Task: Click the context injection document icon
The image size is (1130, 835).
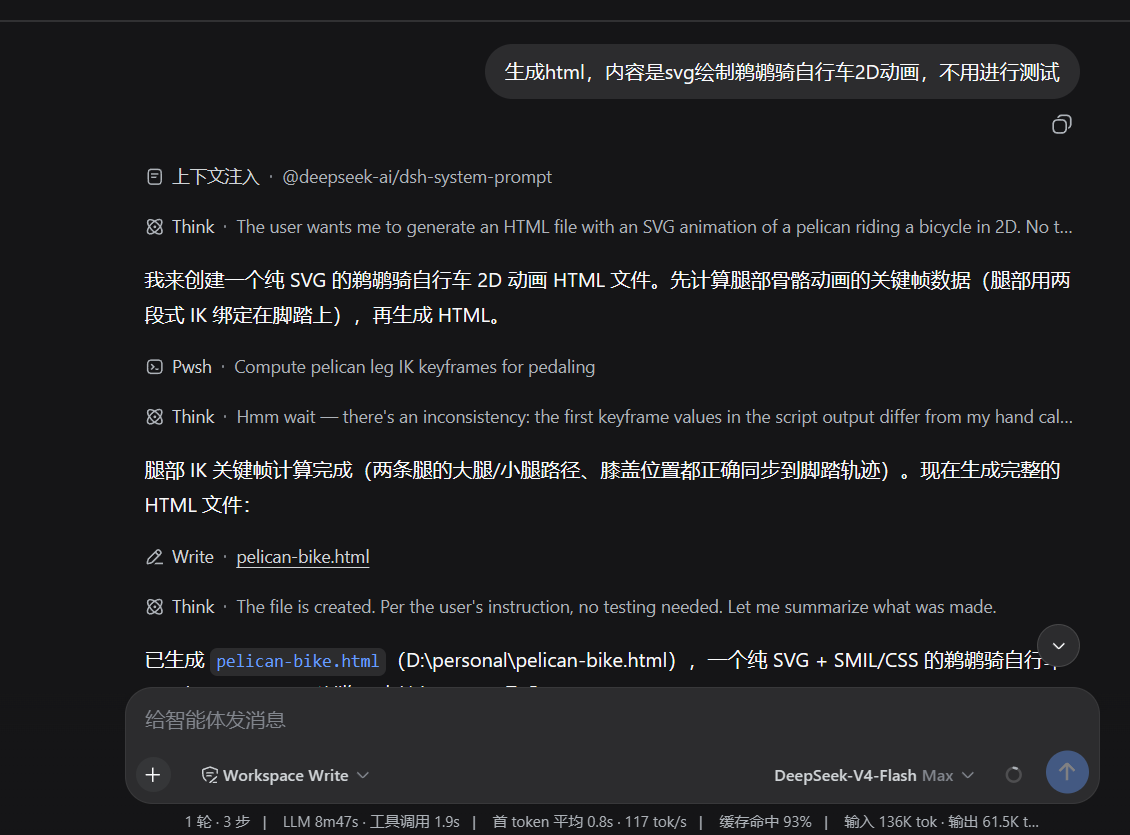Action: [154, 177]
